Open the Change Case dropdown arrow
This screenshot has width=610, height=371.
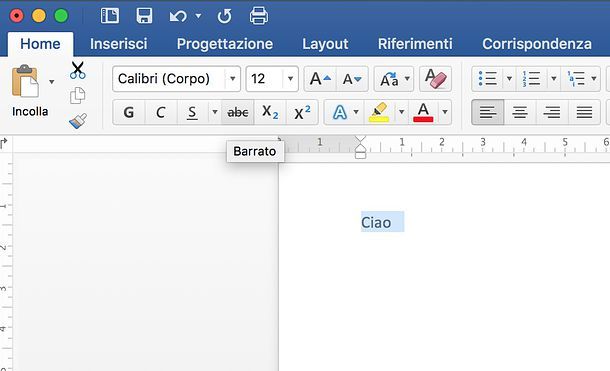[407, 79]
